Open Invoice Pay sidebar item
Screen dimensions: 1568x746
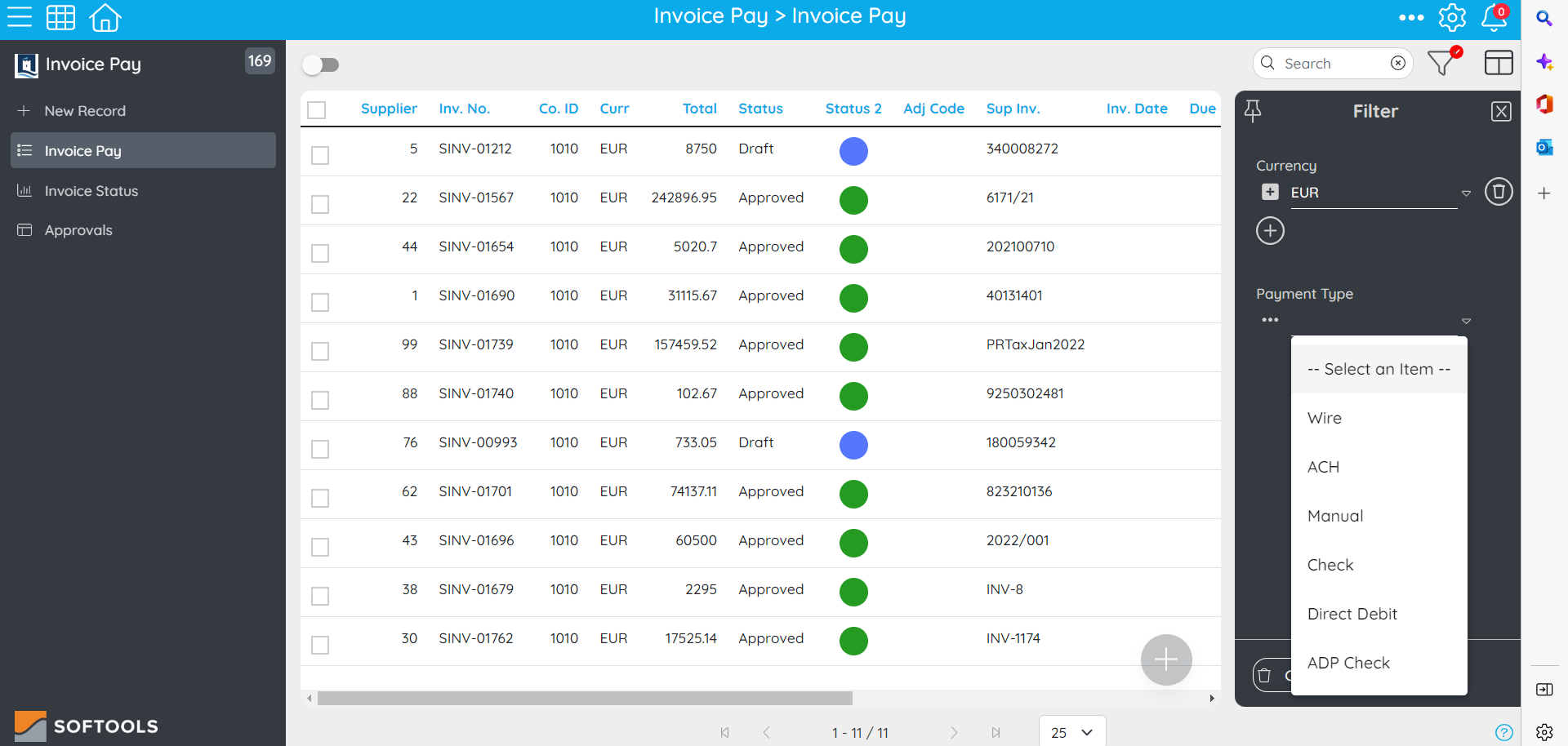[143, 150]
